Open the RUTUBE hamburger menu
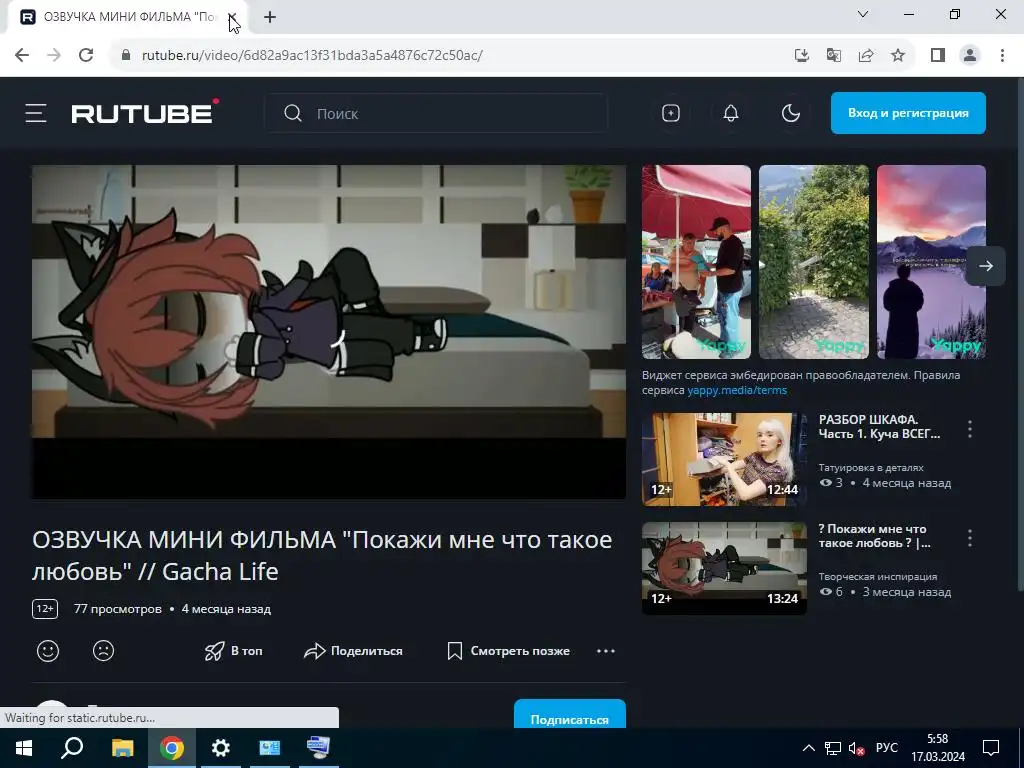The image size is (1024, 768). click(36, 113)
